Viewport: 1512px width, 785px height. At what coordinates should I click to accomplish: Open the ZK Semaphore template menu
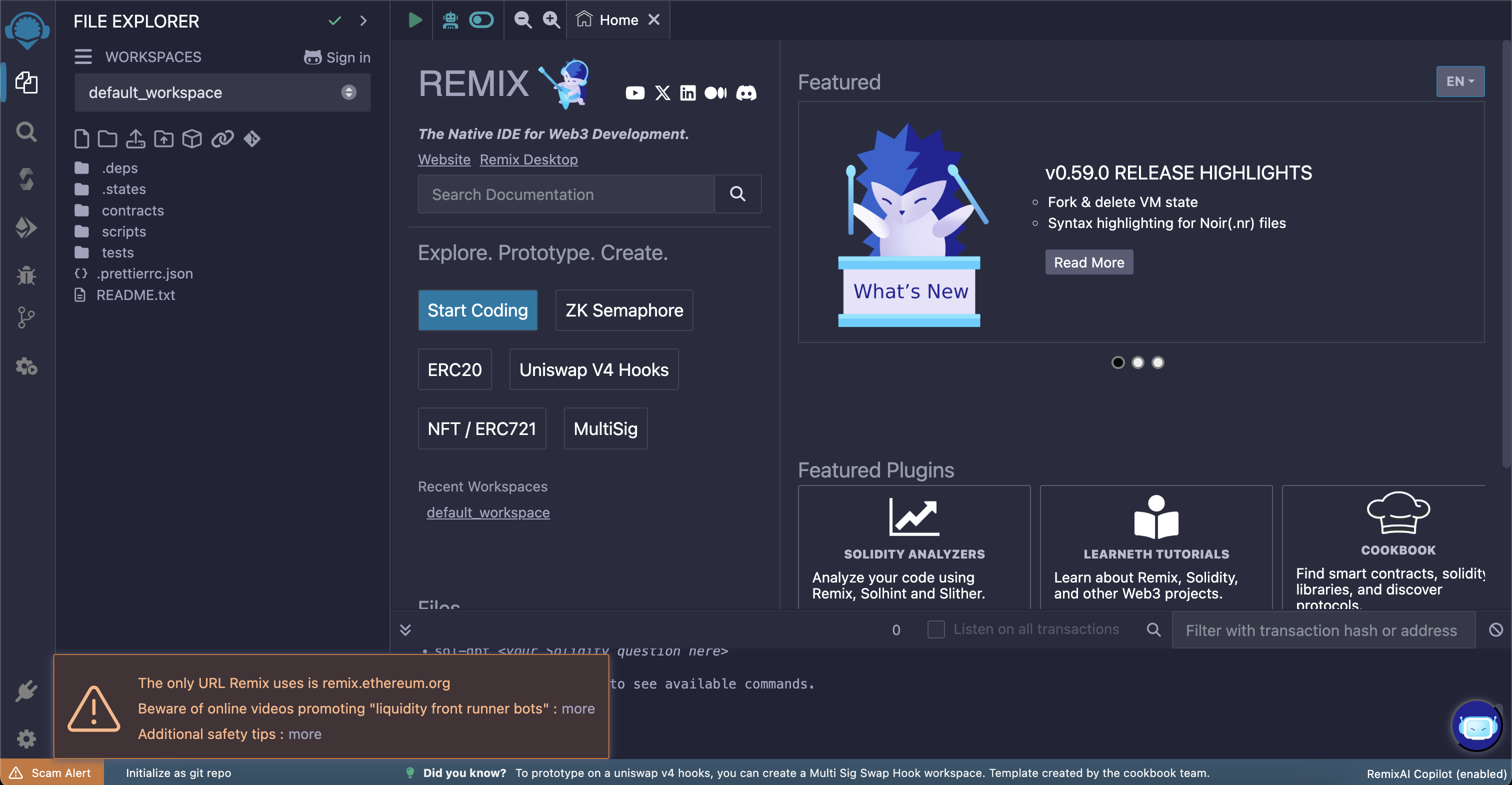[623, 310]
